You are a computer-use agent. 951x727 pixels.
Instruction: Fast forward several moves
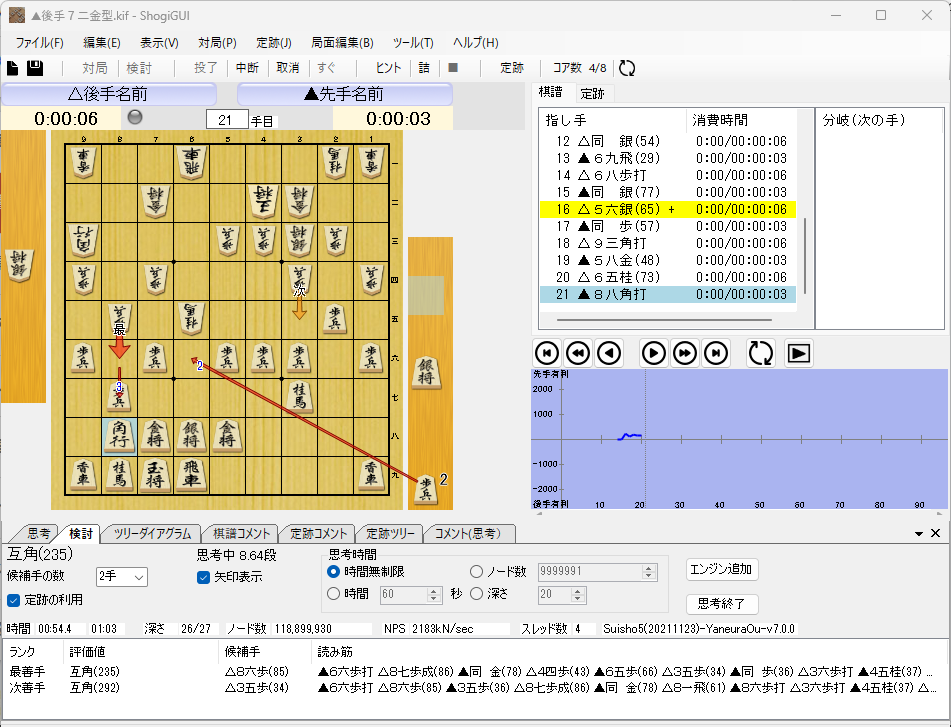[685, 353]
